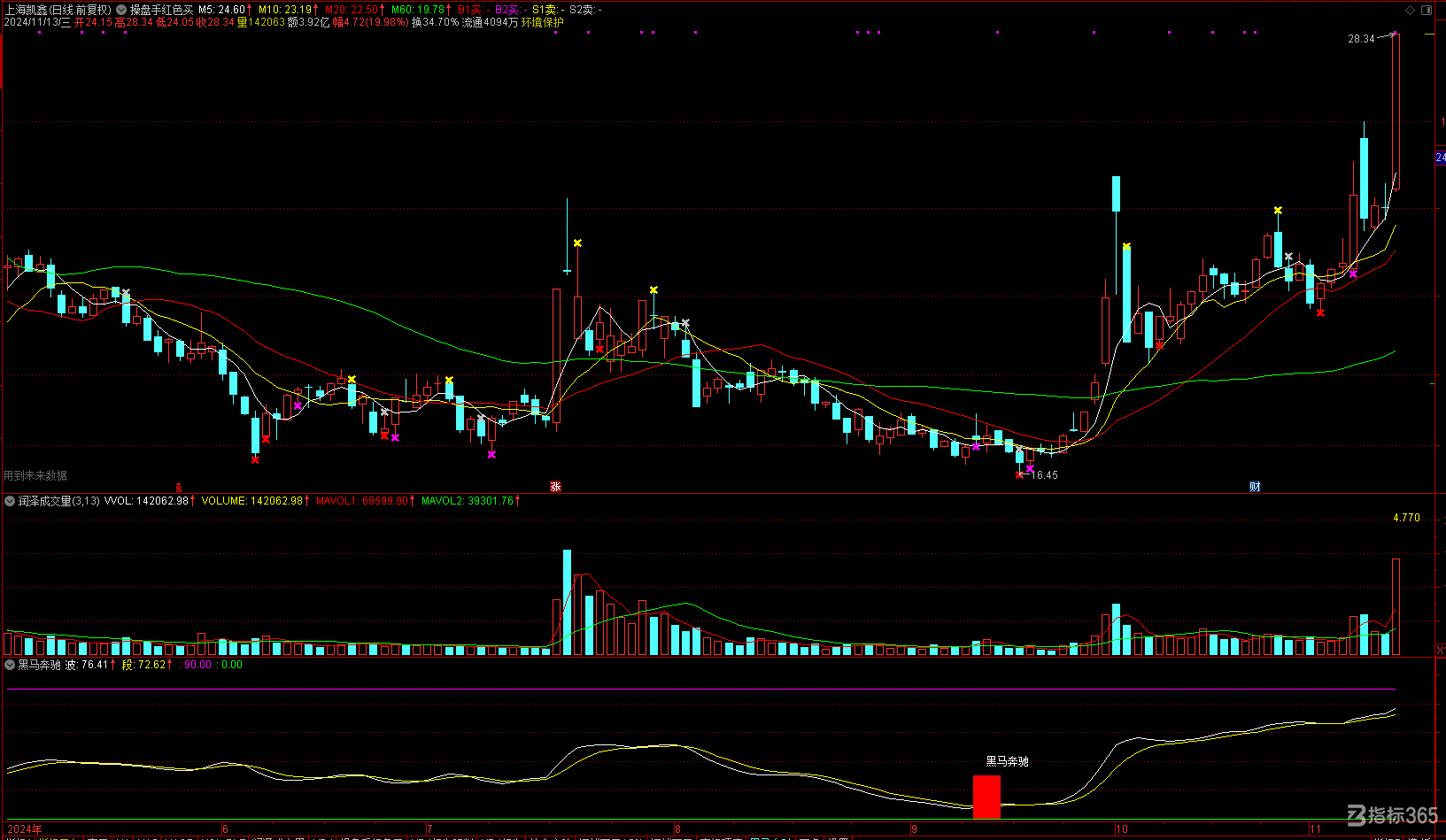Image resolution: width=1446 pixels, height=840 pixels.
Task: Click the 黑马奔驰 red signal bar
Action: coord(986,797)
